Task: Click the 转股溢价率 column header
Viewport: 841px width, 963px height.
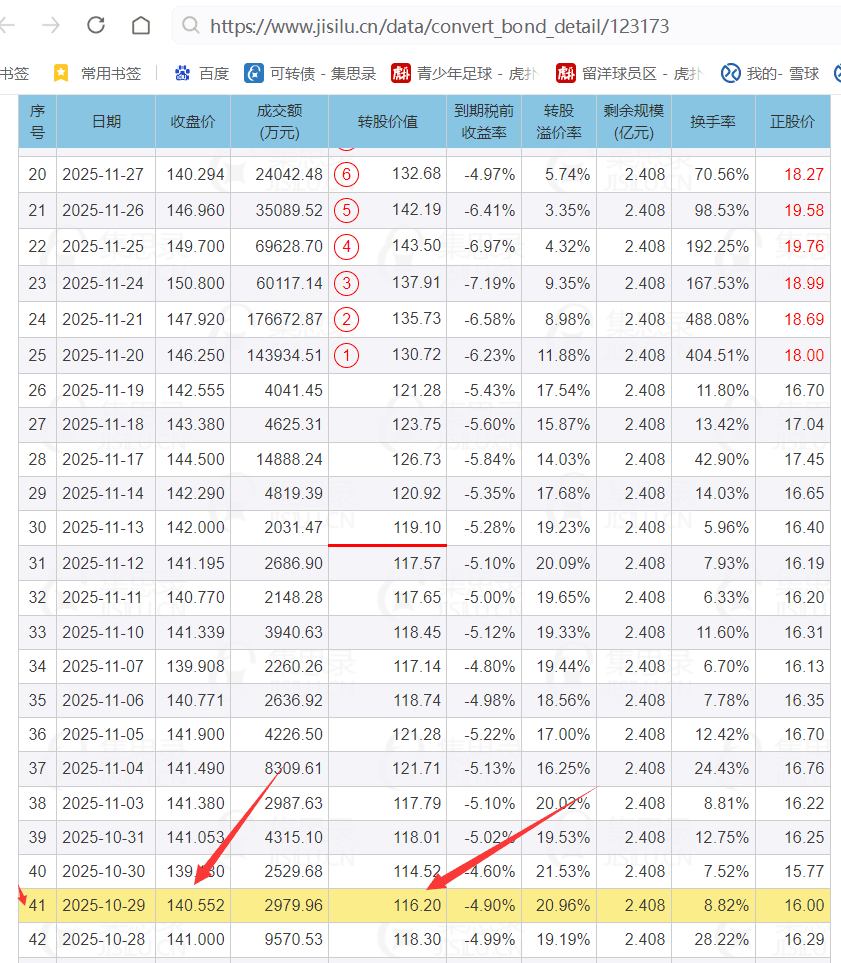Action: coord(558,121)
